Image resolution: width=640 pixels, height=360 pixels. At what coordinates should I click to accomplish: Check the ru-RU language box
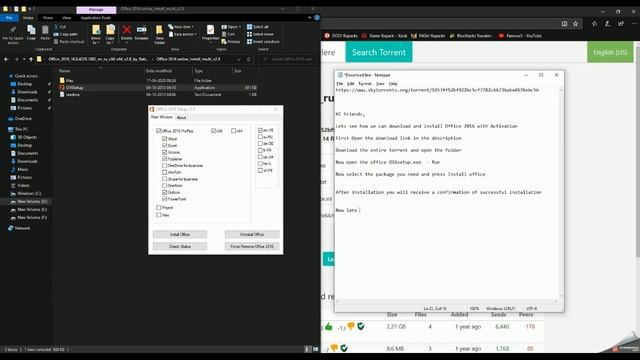[x=260, y=137]
